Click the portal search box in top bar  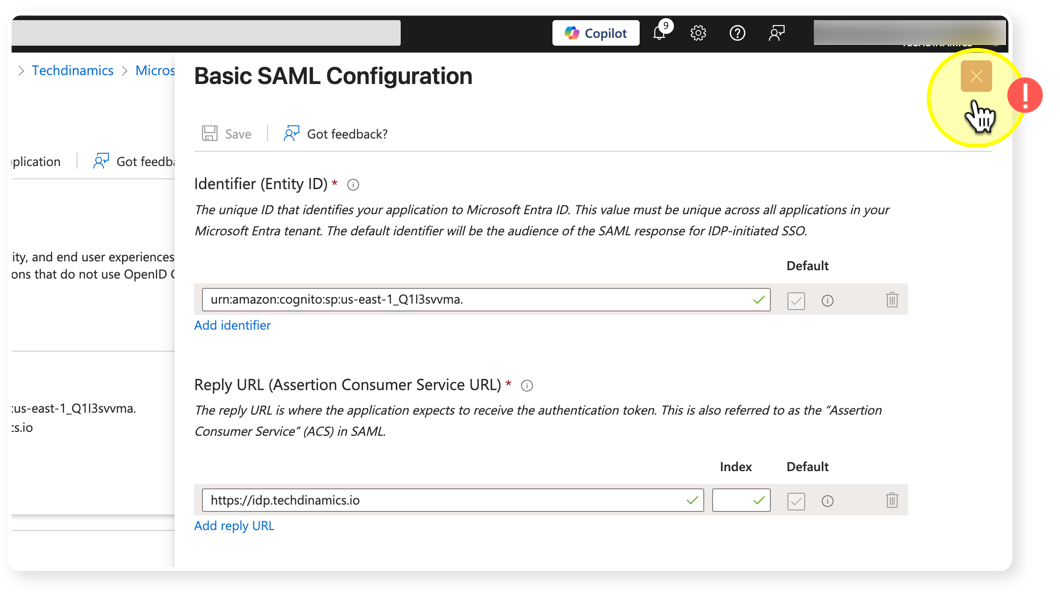pos(206,32)
